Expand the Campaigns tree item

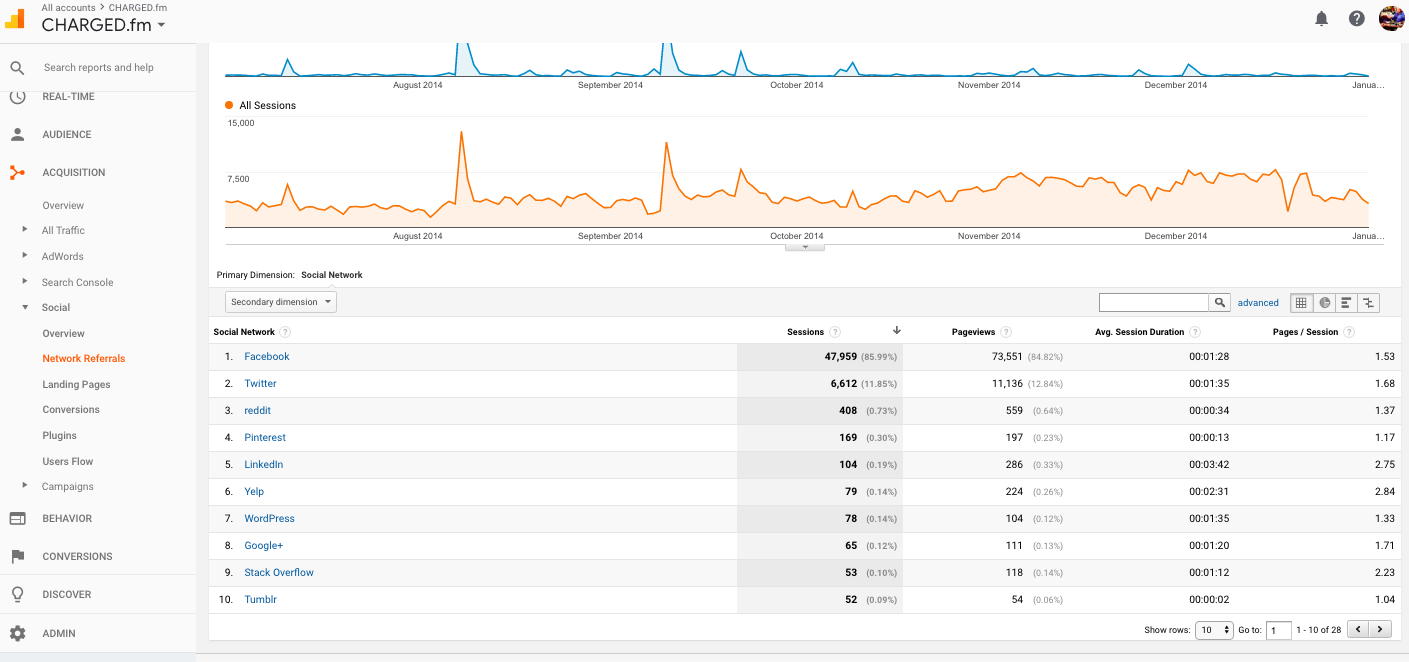click(25, 486)
